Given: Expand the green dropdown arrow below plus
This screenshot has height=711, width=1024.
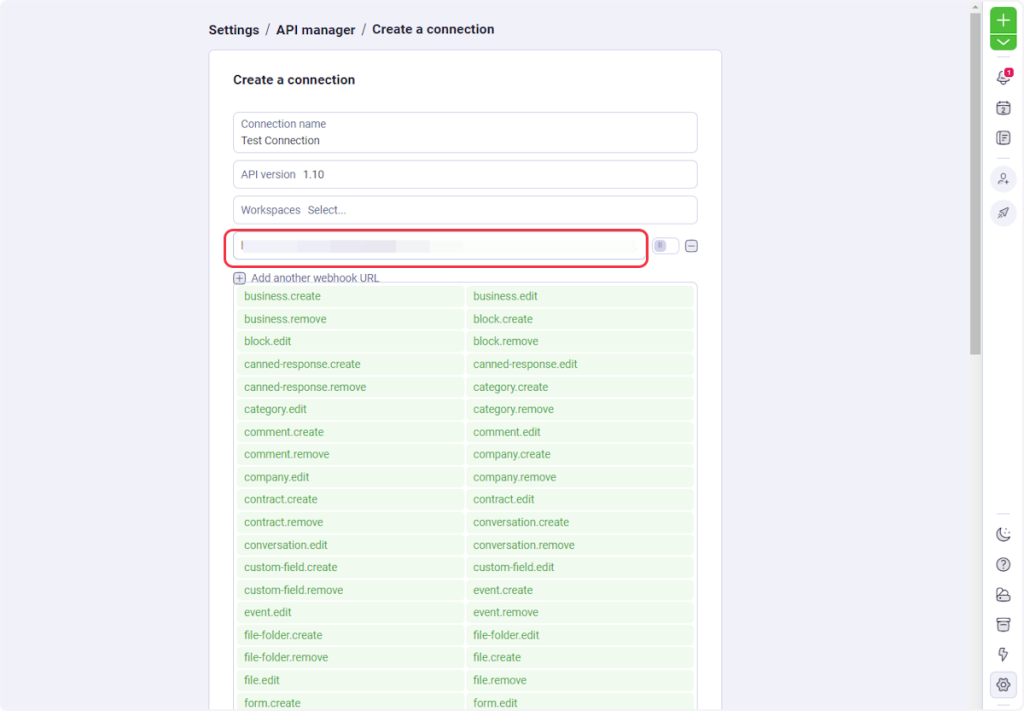Looking at the screenshot, I should pos(1003,42).
